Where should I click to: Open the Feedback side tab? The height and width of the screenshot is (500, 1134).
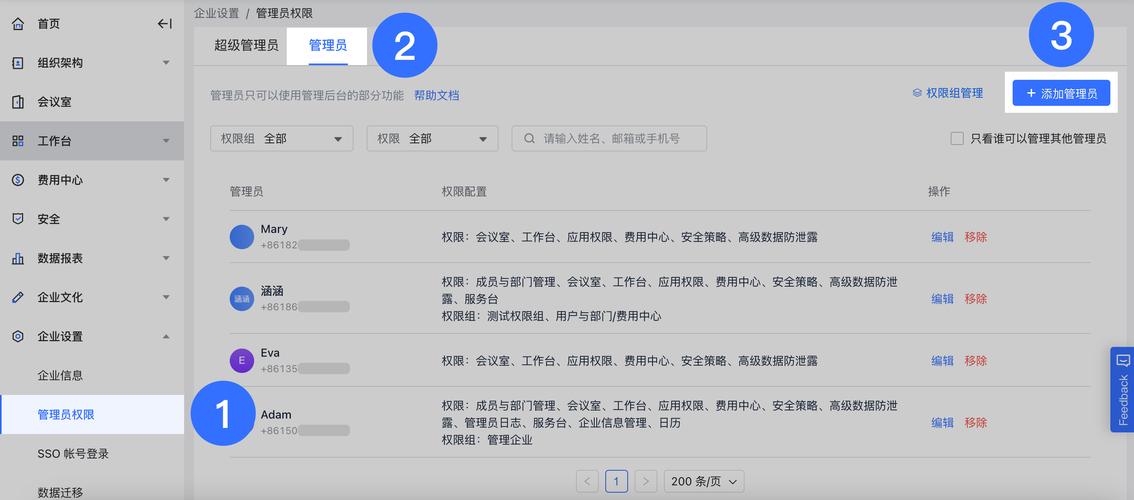pos(1122,389)
